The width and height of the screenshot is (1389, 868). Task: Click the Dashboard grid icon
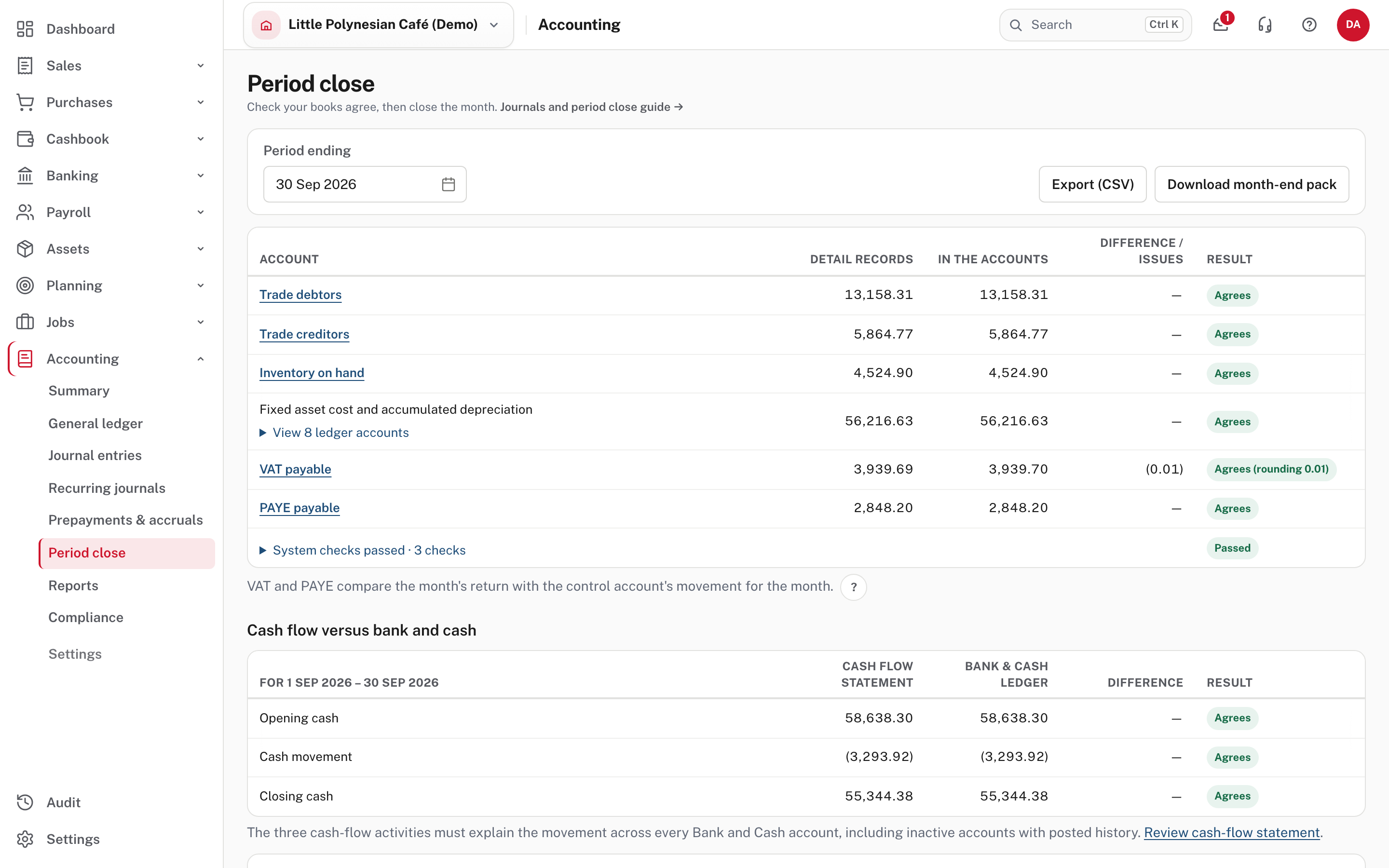(x=25, y=29)
